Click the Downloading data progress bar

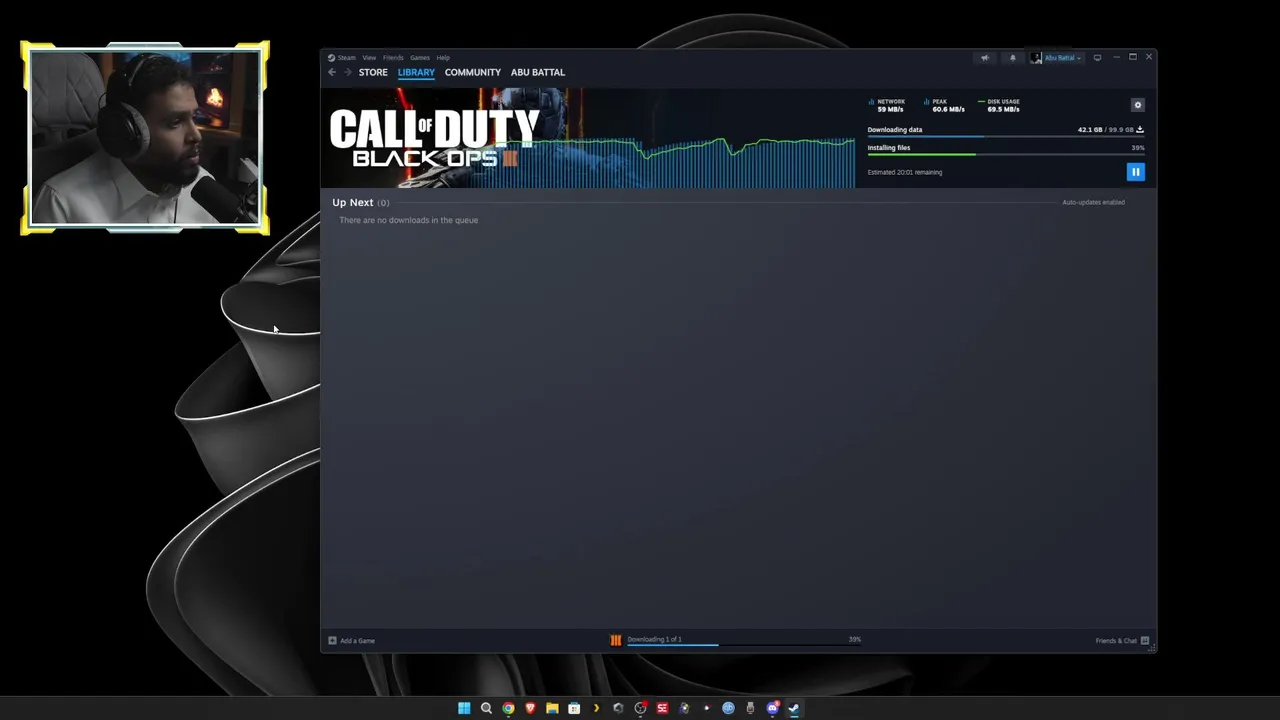pos(1006,136)
